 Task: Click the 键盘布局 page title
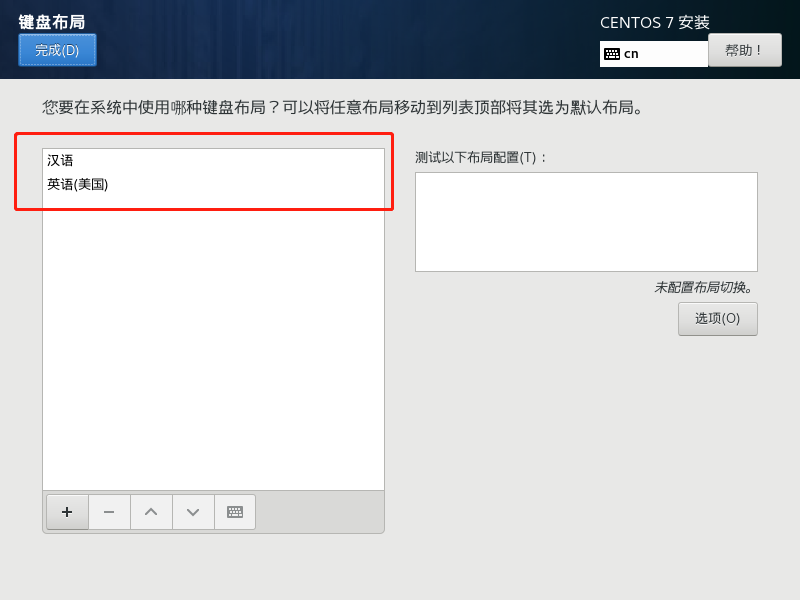point(52,22)
